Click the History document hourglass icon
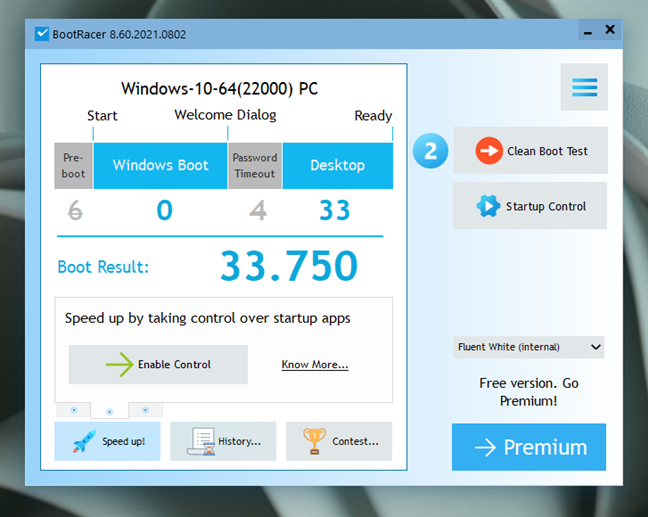648x517 pixels. (x=201, y=441)
